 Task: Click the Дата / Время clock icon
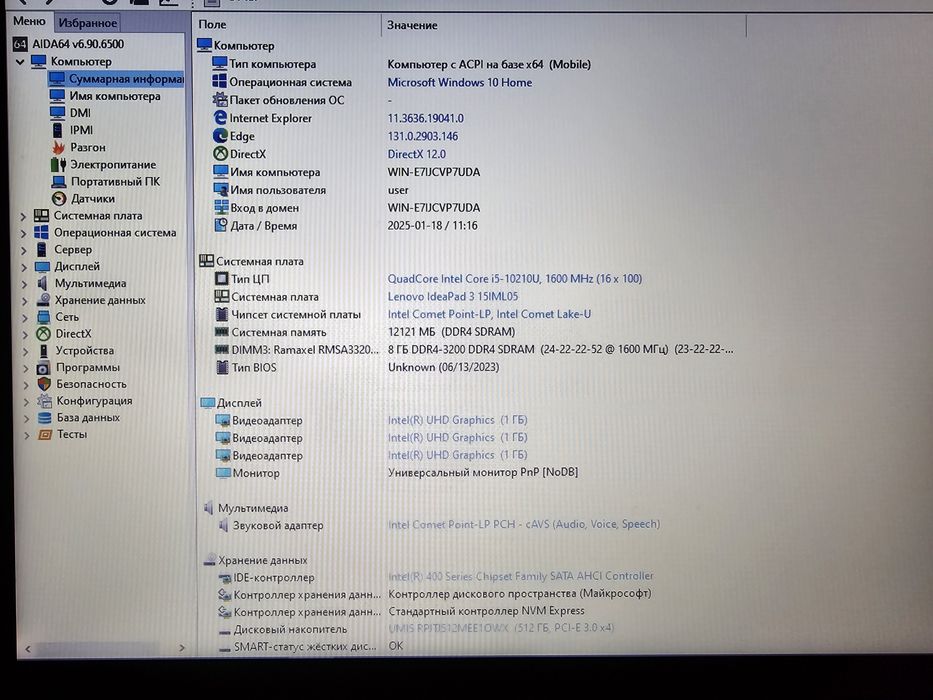(x=221, y=226)
